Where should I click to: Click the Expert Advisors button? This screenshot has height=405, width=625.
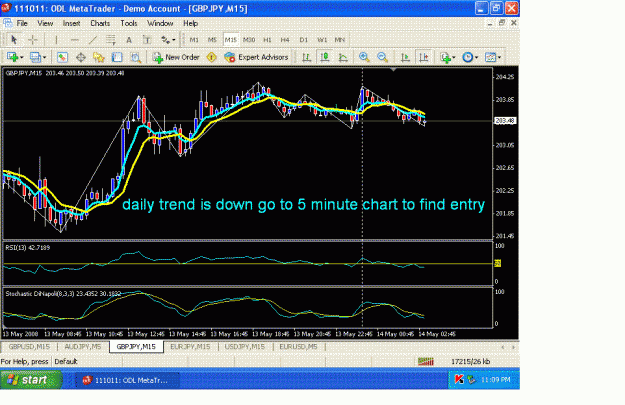pyautogui.click(x=256, y=57)
